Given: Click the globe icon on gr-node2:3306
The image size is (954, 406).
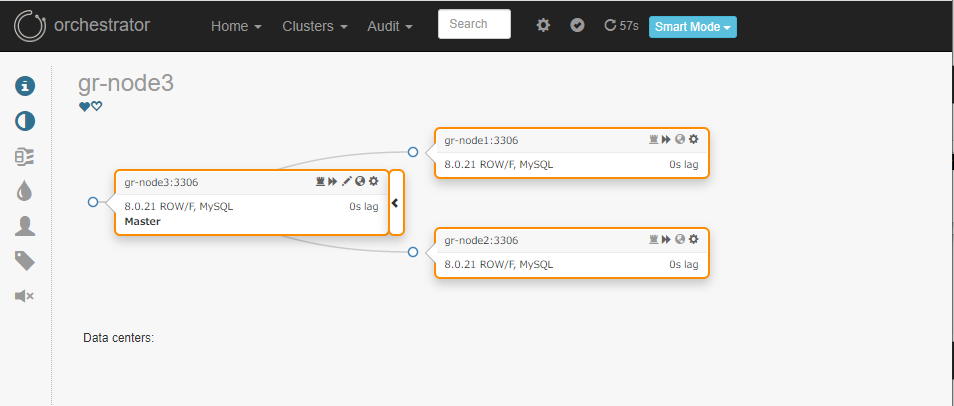Looking at the screenshot, I should click(x=680, y=240).
